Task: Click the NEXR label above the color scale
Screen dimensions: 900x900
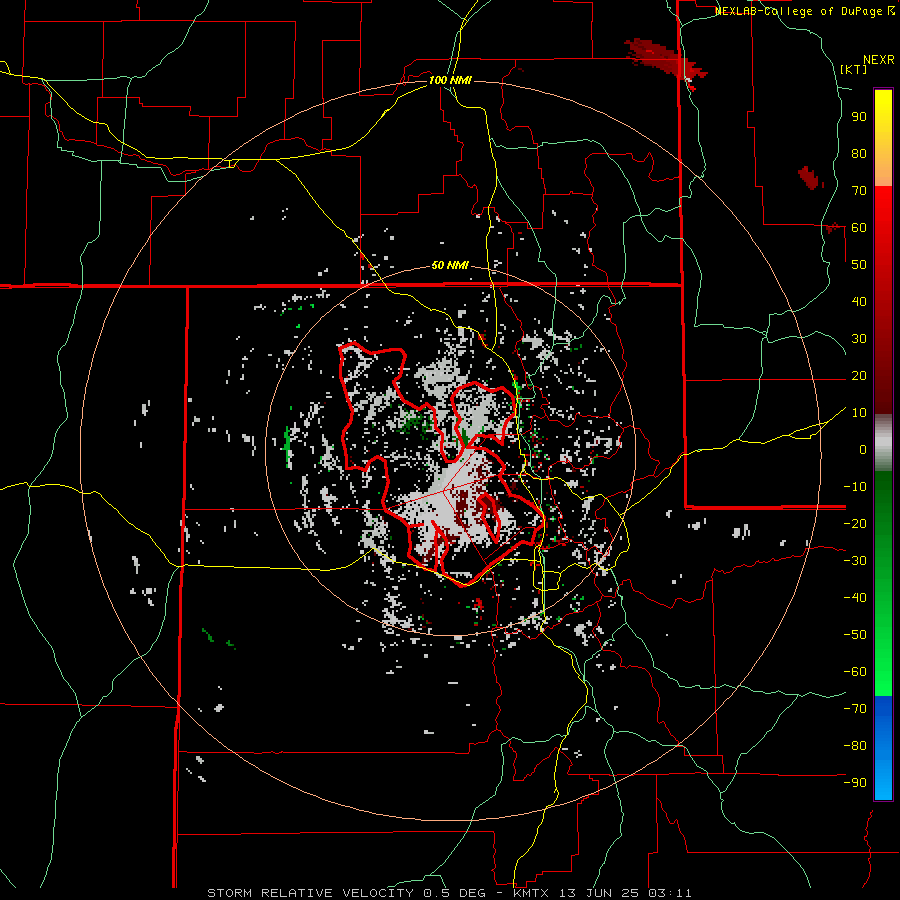Action: click(879, 60)
